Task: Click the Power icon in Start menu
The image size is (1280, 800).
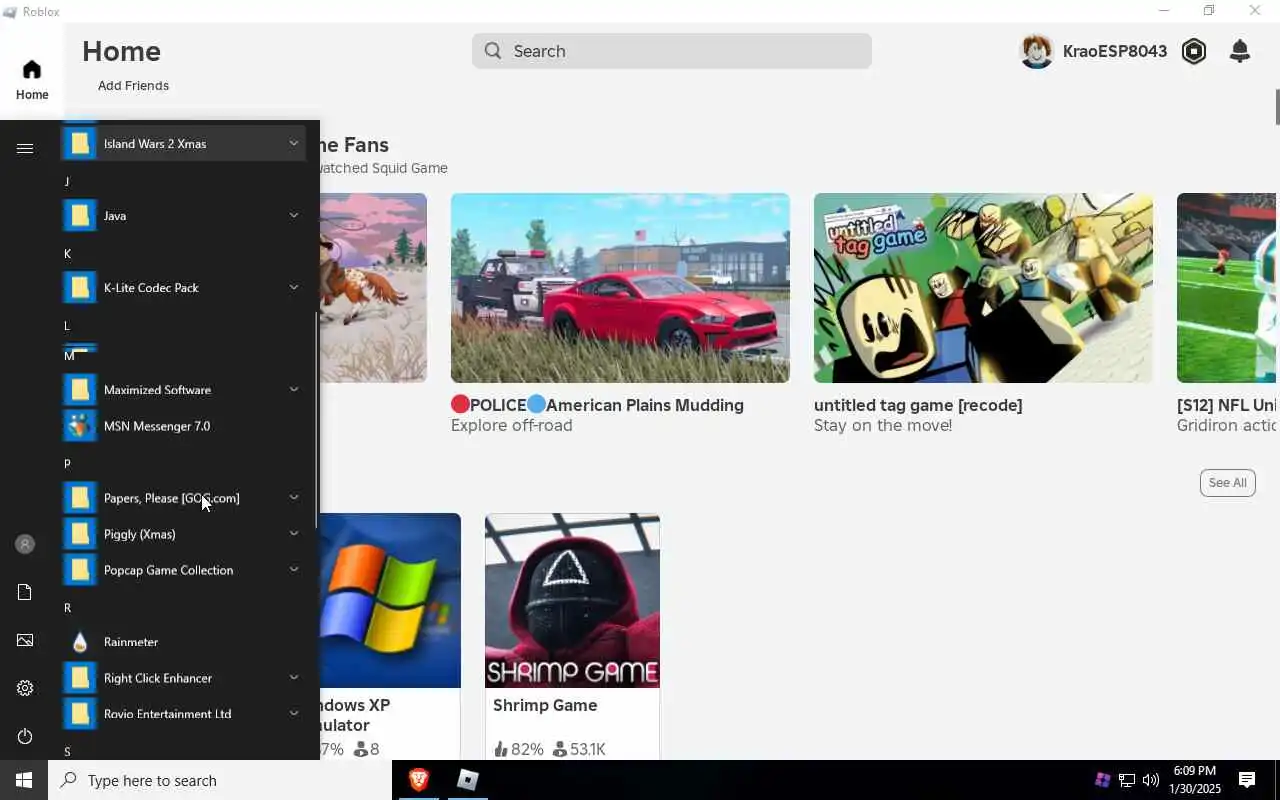Action: point(25,736)
